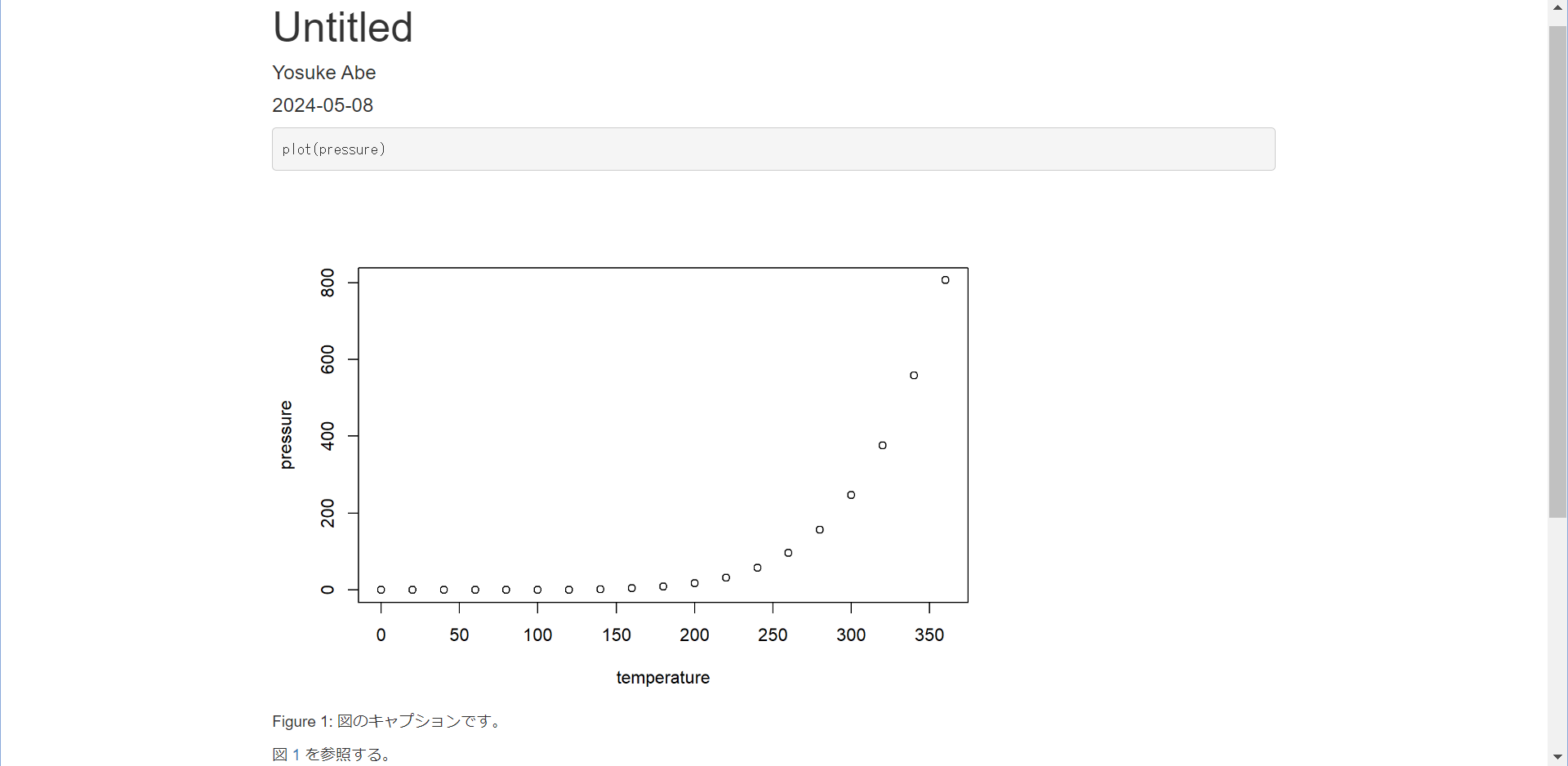Click the scrollbar up arrow
The width and height of the screenshot is (1568, 766).
point(1557,7)
